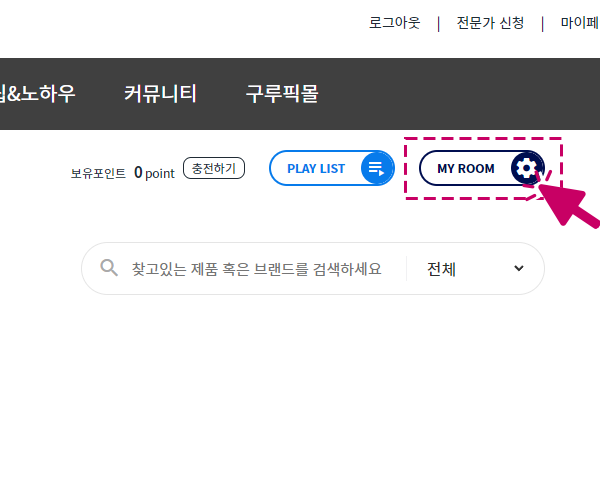Click the 로그아웃 logout link
This screenshot has height=480, width=600.
point(395,23)
